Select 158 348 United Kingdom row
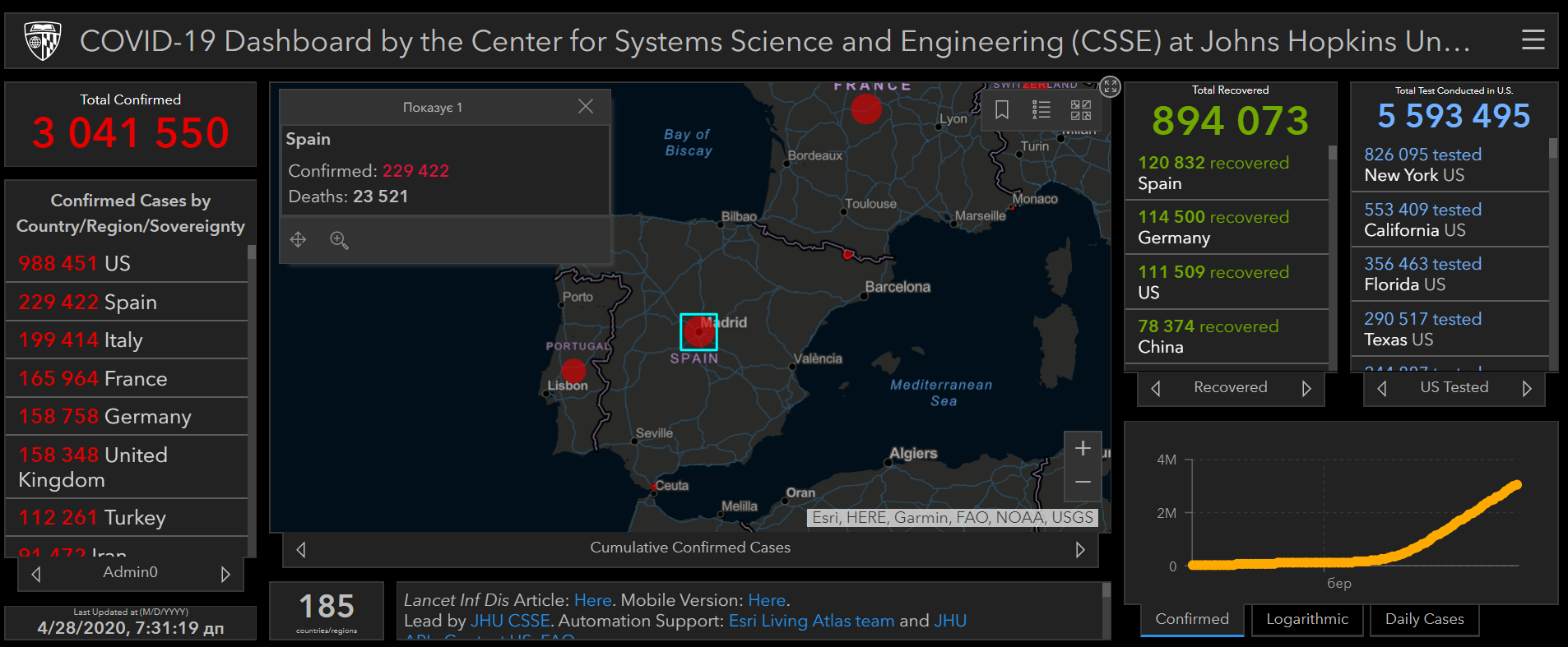 pos(127,467)
